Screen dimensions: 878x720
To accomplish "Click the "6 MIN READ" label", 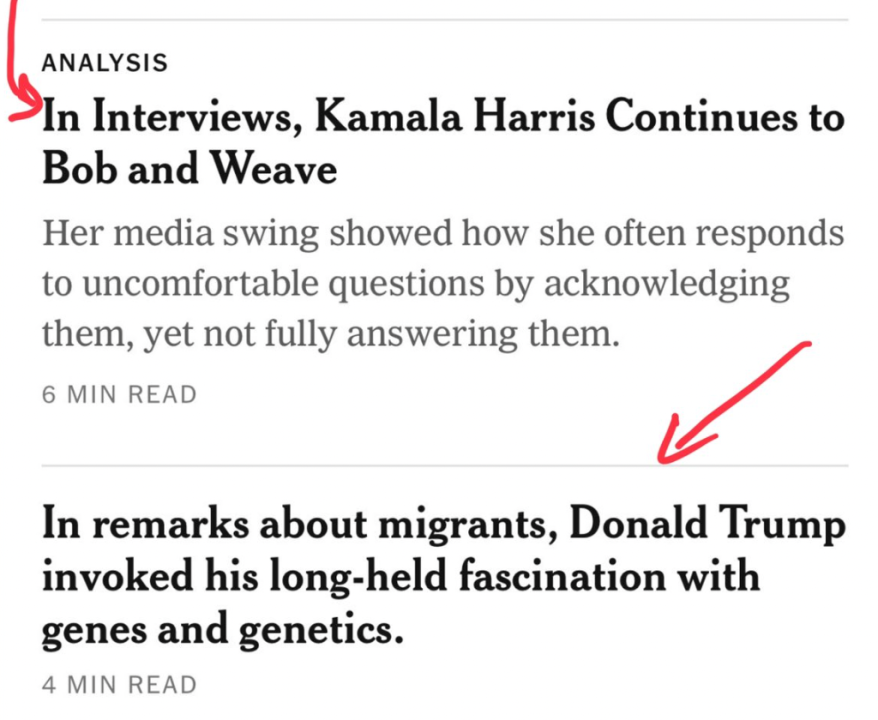I will (x=119, y=394).
